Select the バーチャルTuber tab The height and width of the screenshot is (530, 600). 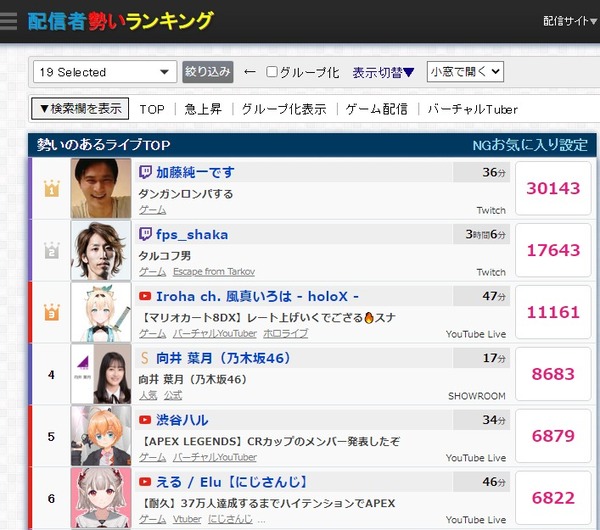[x=472, y=109]
